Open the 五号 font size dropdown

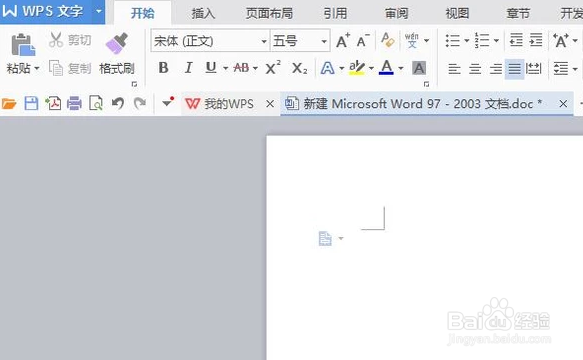(x=324, y=41)
